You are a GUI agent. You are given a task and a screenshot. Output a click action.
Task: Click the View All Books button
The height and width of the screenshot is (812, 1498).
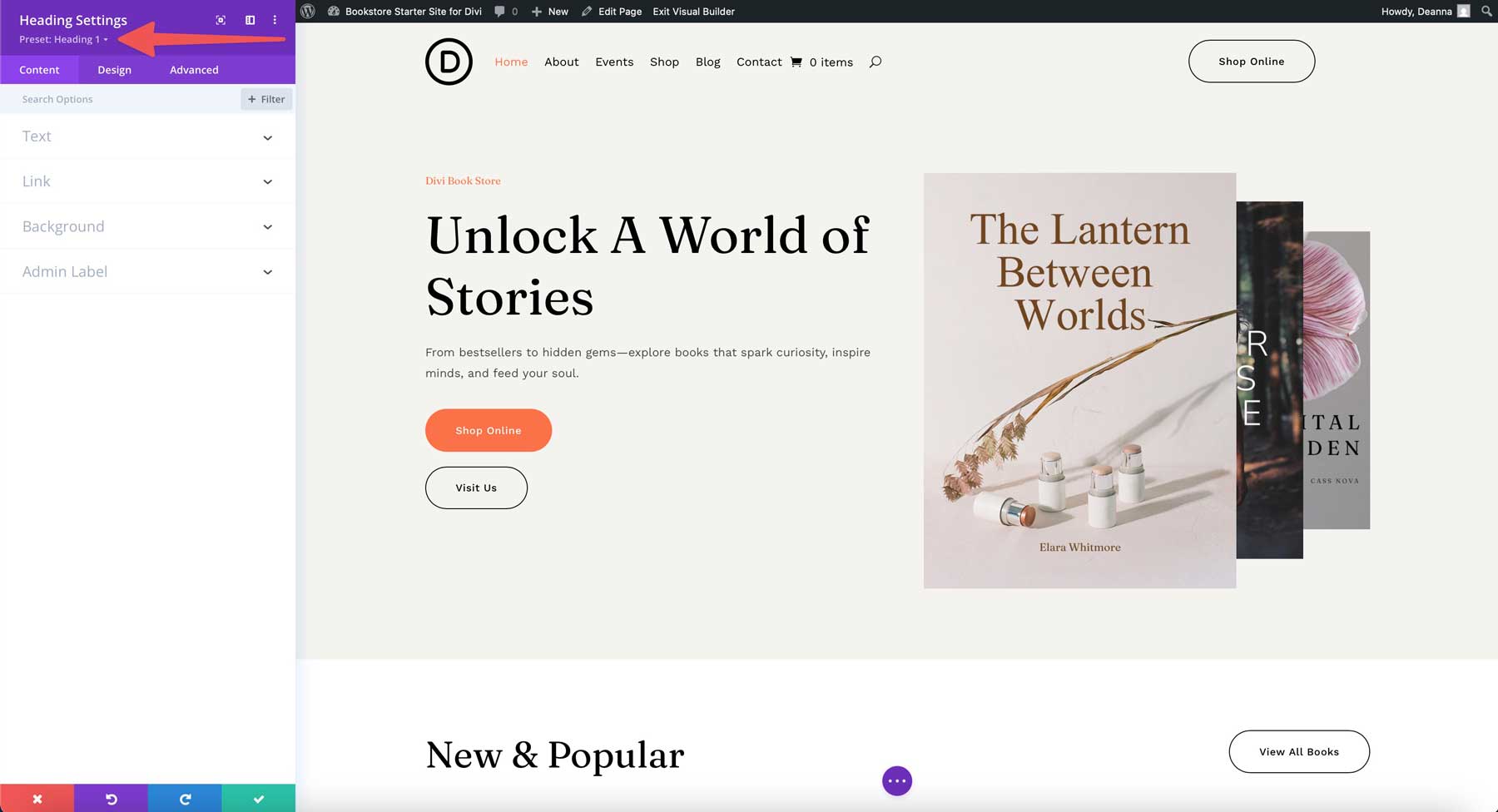(1298, 751)
